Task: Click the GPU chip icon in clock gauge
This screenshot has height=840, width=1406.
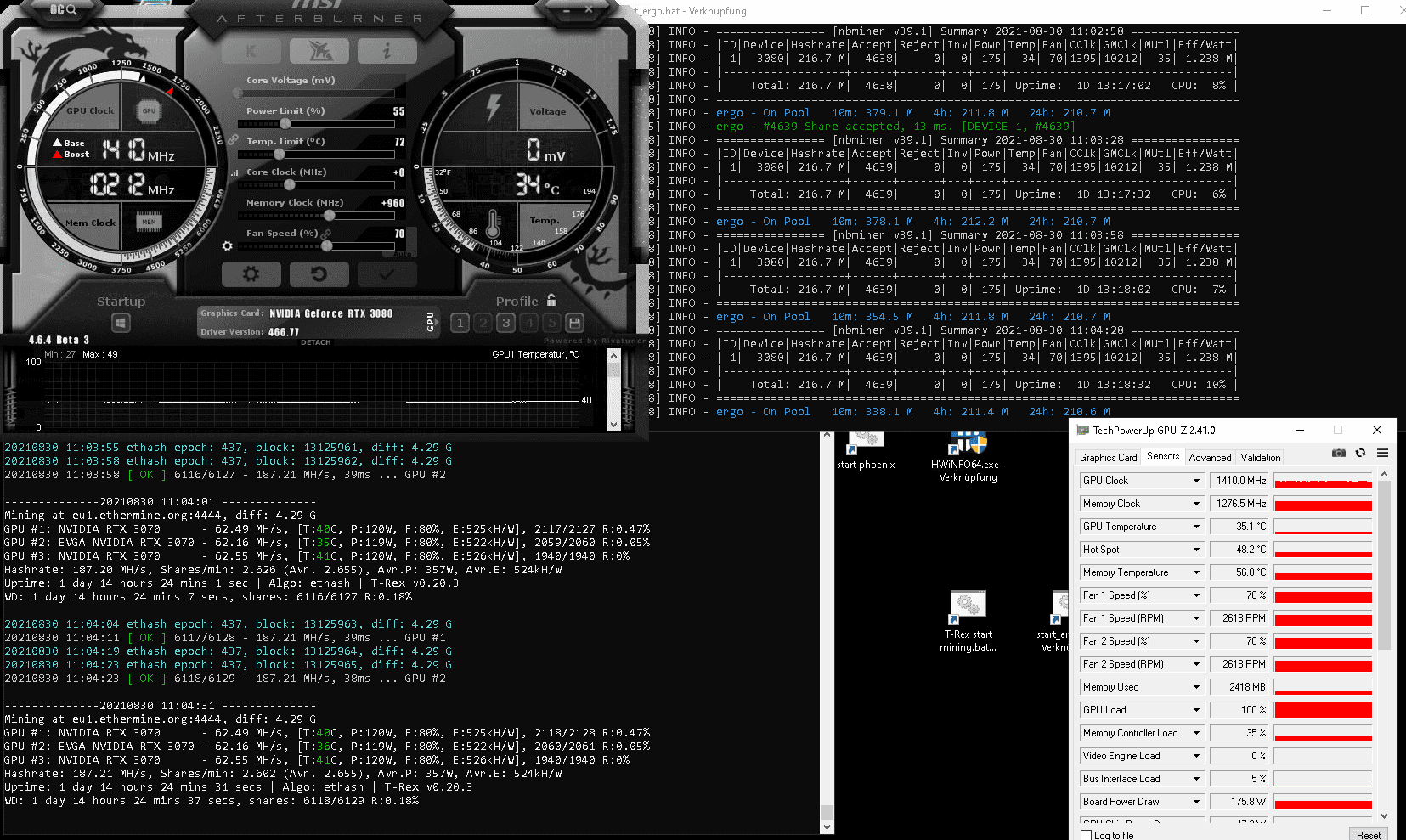Action: pyautogui.click(x=149, y=111)
